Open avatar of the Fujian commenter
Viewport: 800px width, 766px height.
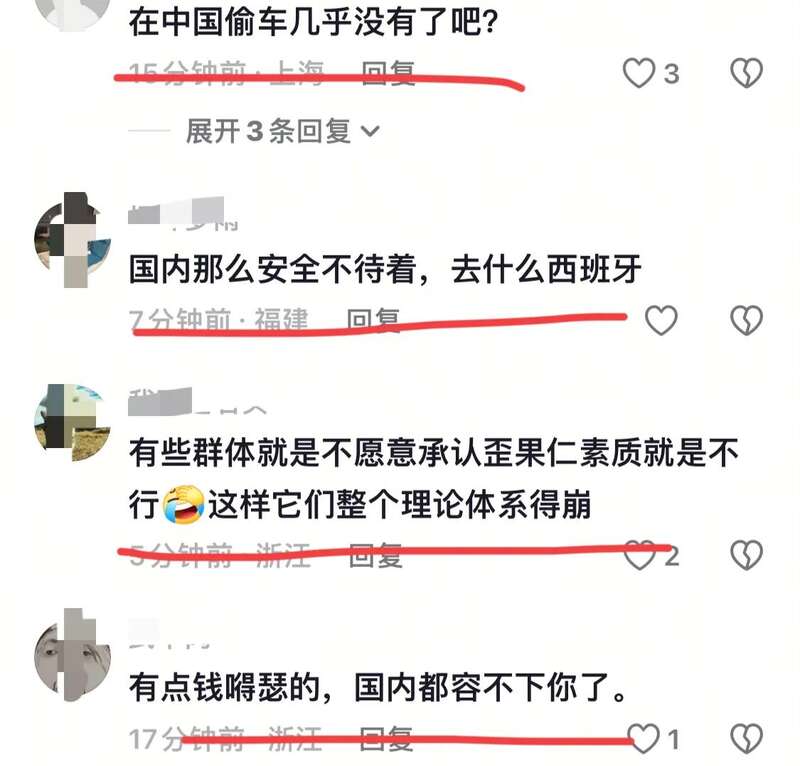tap(72, 240)
